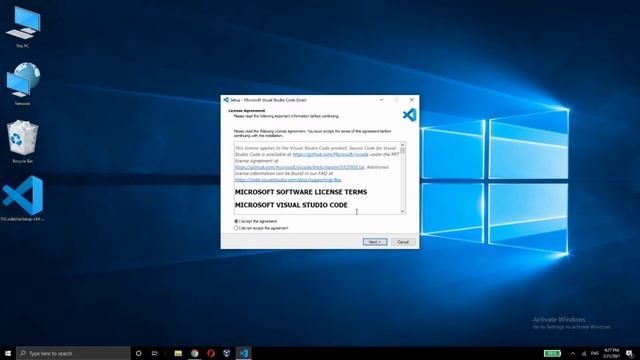Open File Explorer from the taskbar
640x360 pixels.
pos(178,353)
